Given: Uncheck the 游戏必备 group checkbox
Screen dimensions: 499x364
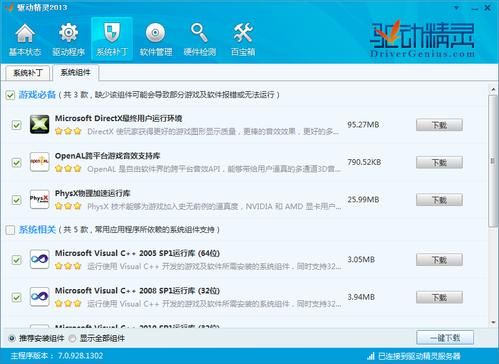Looking at the screenshot, I should coord(10,95).
